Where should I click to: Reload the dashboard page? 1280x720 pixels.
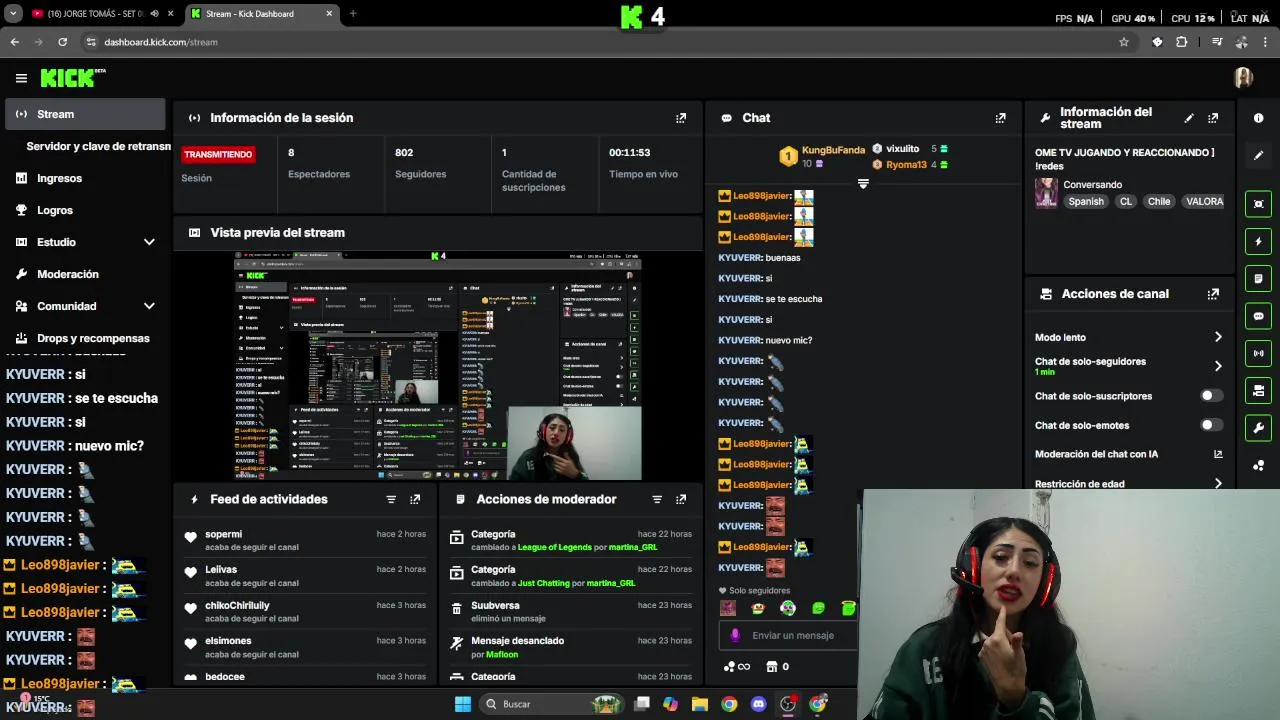coord(62,42)
